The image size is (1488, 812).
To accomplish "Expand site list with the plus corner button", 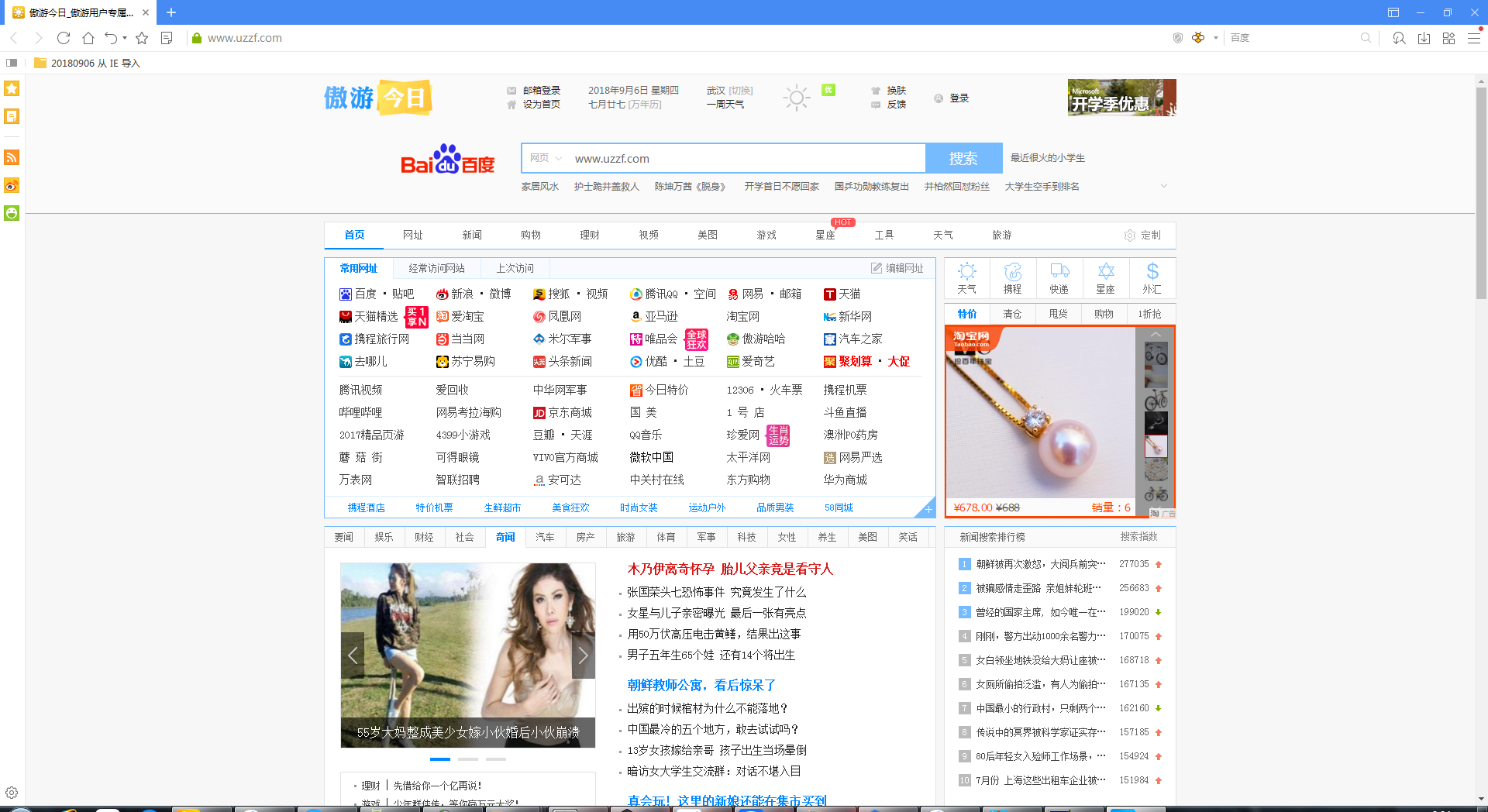I will tap(928, 509).
